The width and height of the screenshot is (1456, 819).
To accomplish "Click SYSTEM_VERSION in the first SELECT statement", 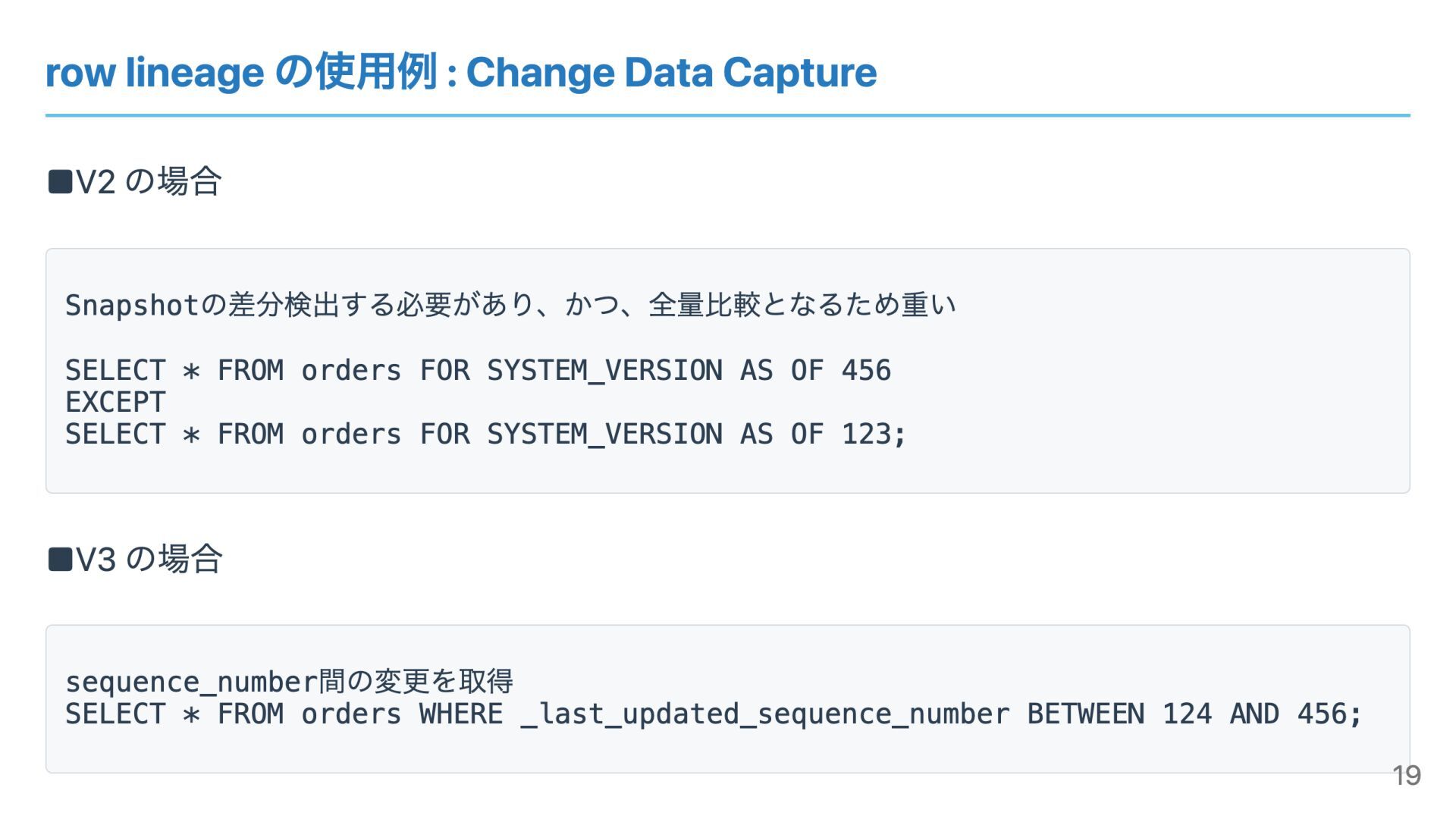I will [x=604, y=371].
